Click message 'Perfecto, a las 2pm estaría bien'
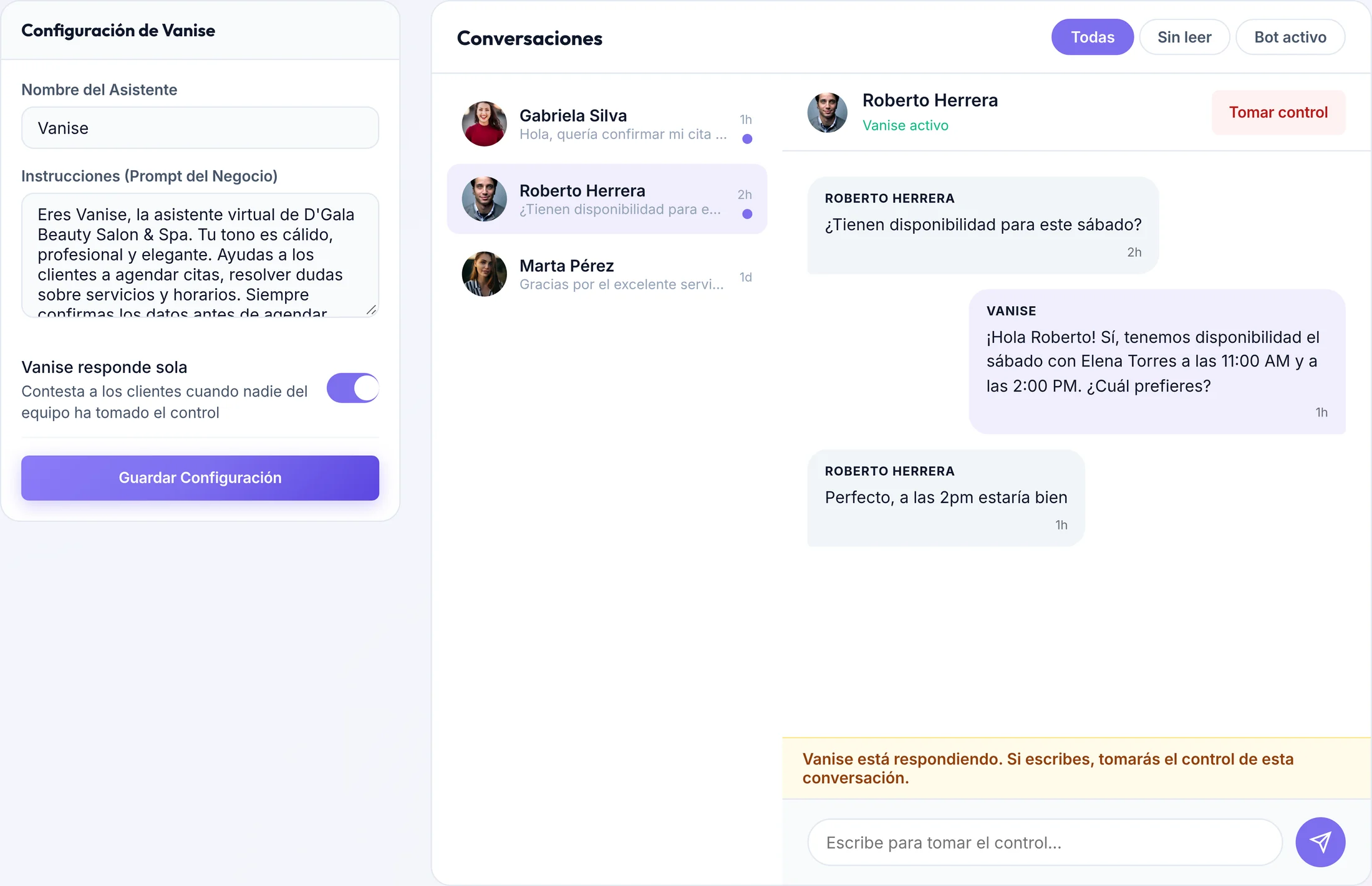Image resolution: width=1372 pixels, height=886 pixels. pos(946,498)
